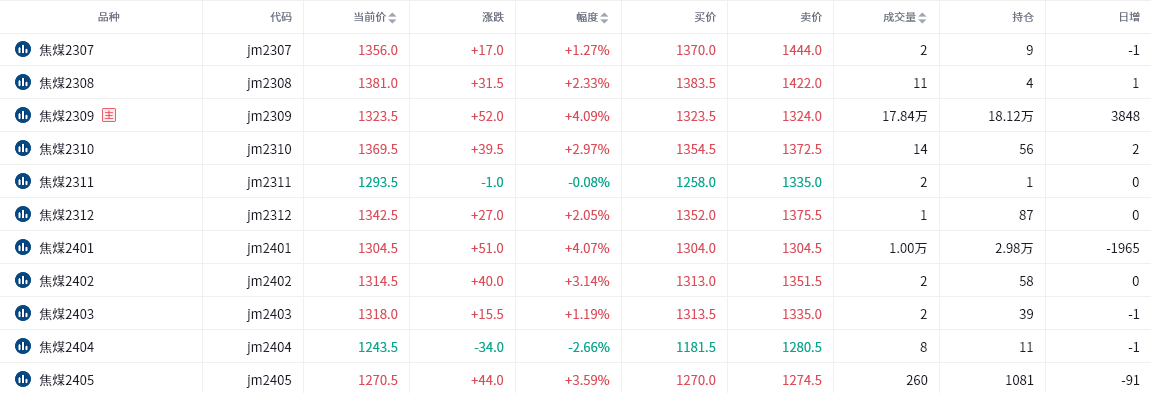Sort by 幅度 column arrows
Screen dimensions: 1151x393
point(604,18)
